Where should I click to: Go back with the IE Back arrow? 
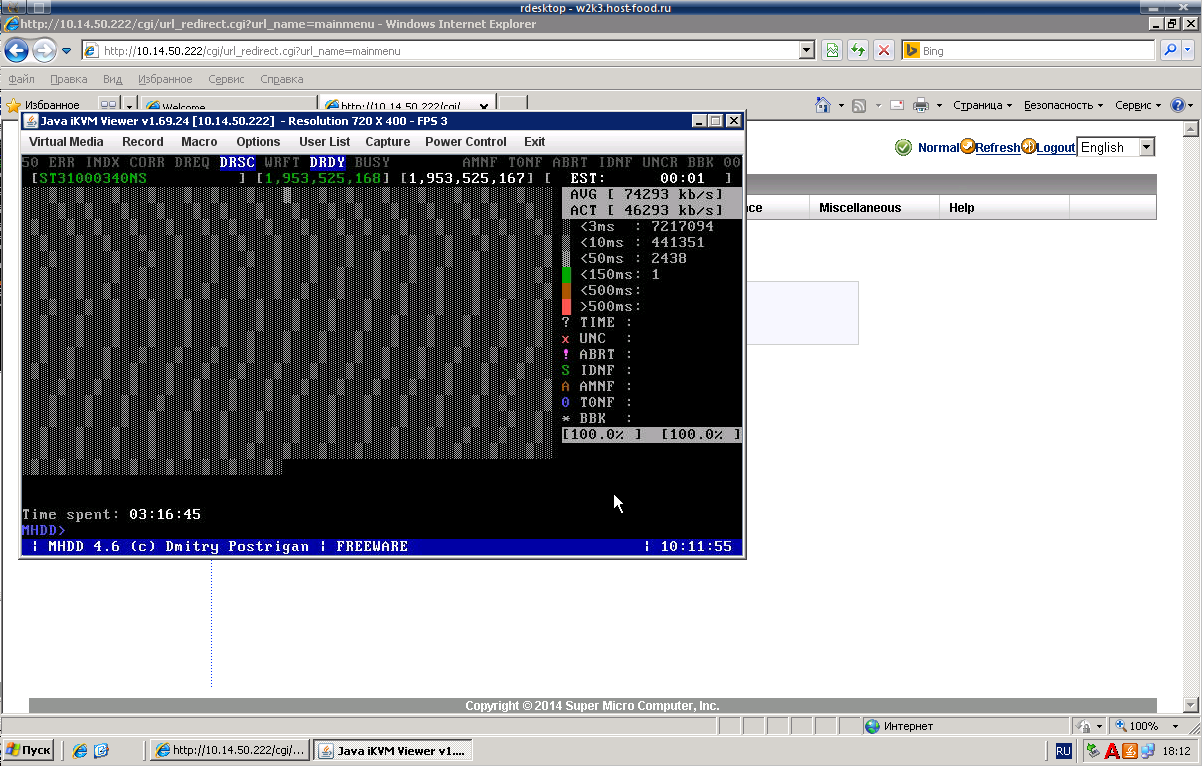coord(17,50)
